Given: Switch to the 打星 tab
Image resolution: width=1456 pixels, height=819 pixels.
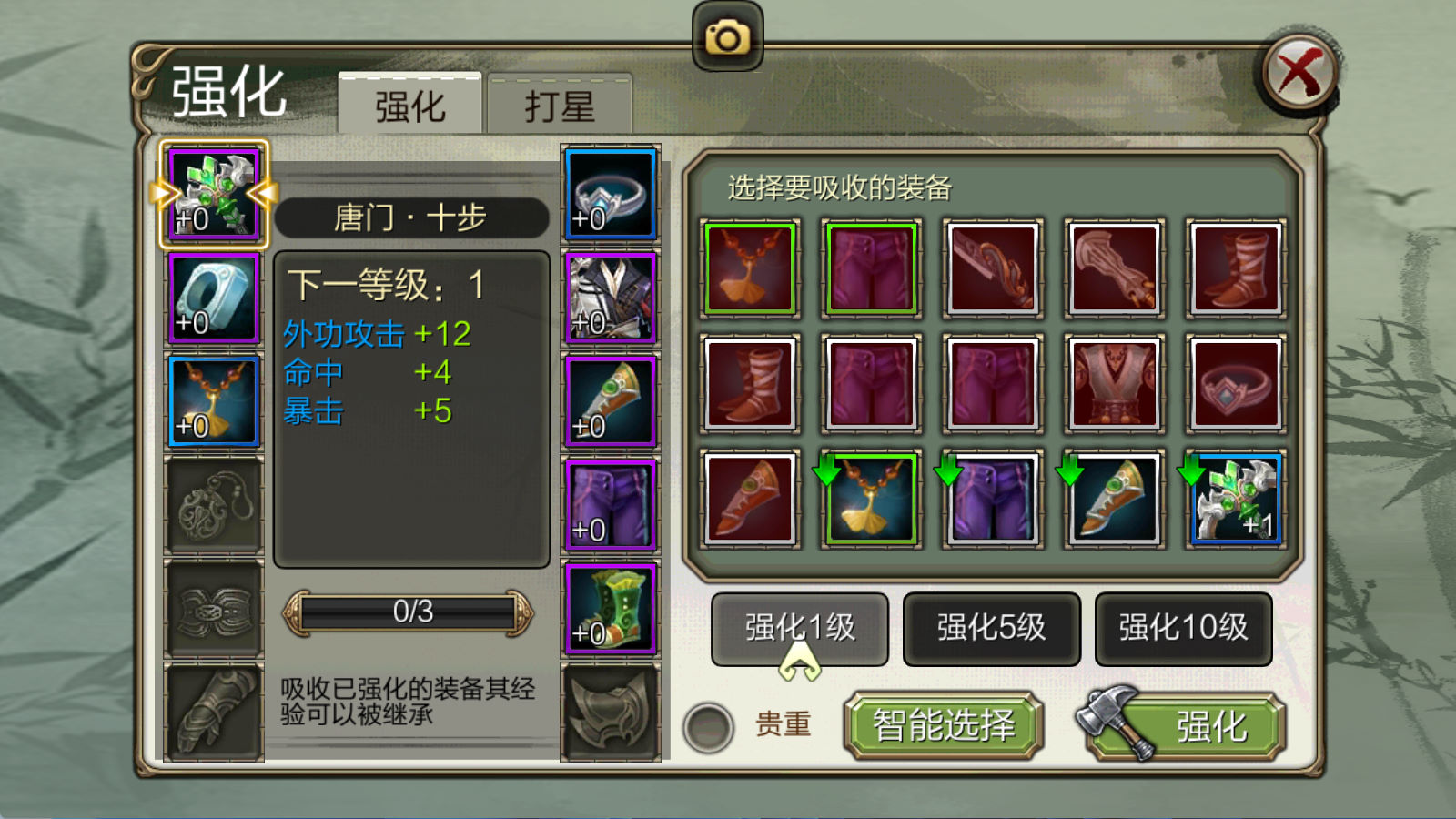Looking at the screenshot, I should 560,106.
